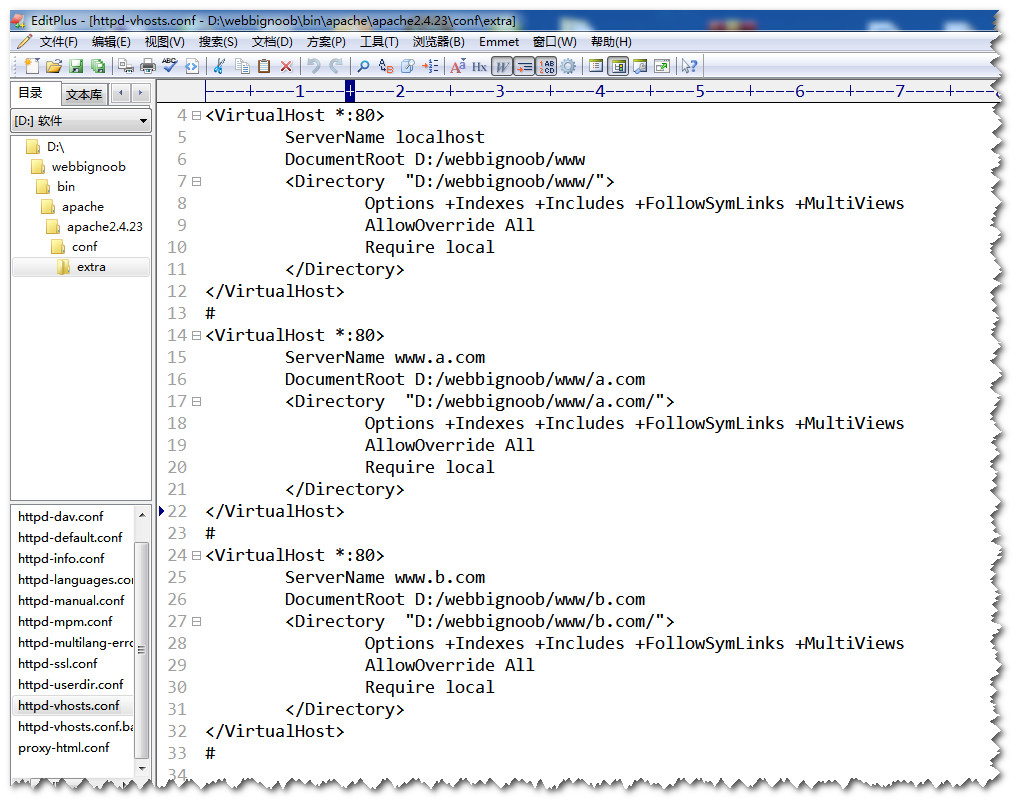
Task: Open preferences with the gear icon
Action: 569,66
